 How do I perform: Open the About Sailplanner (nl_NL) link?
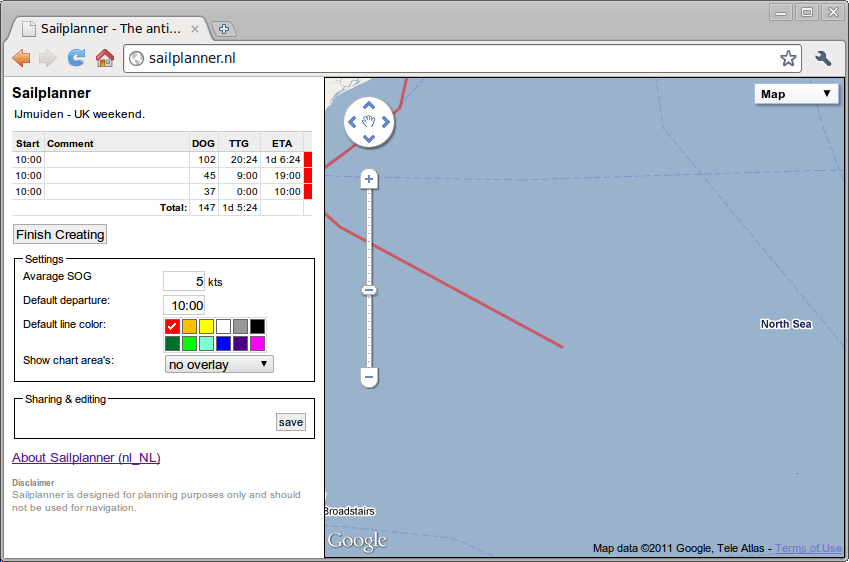coord(86,458)
